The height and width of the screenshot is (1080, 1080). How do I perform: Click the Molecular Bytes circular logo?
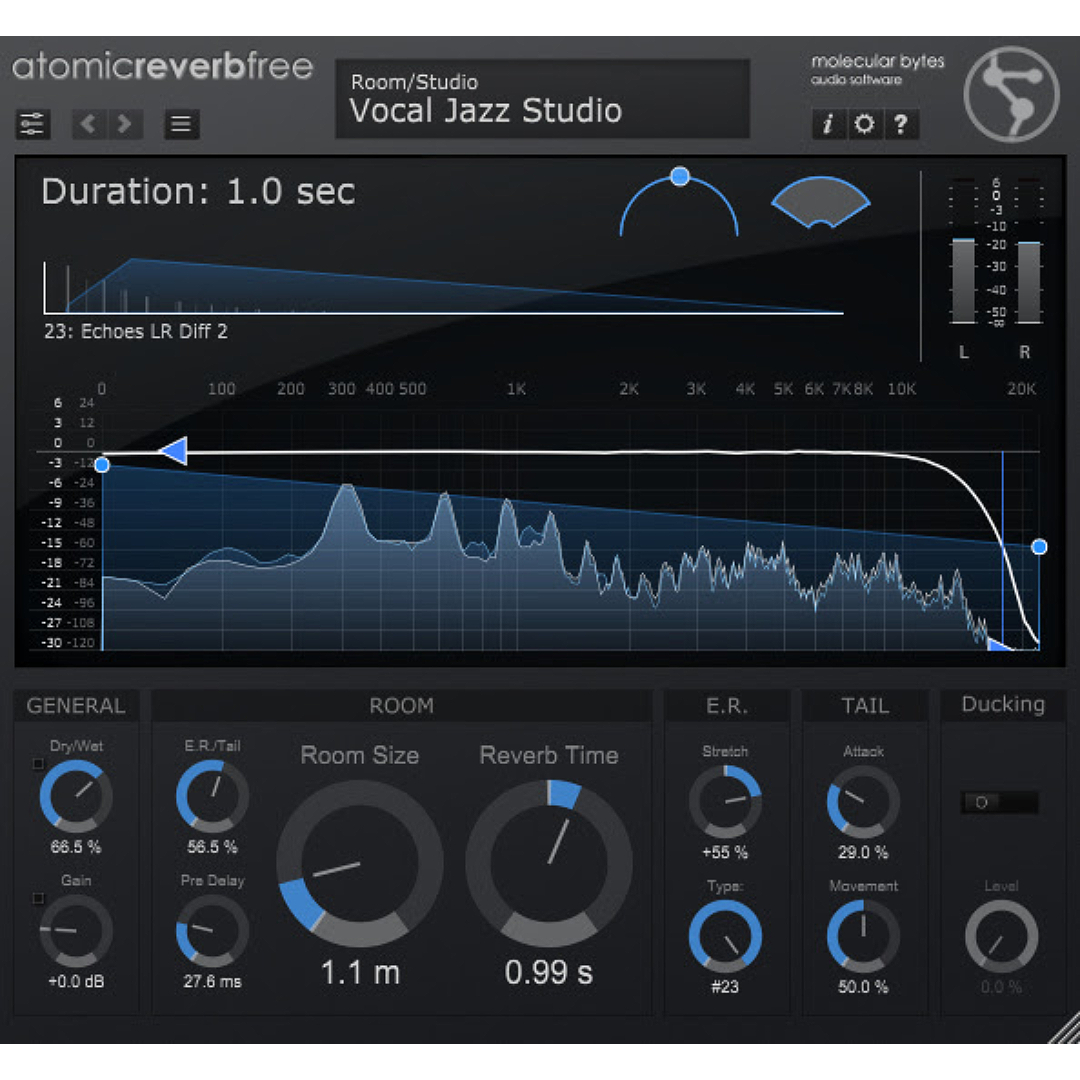coord(1011,95)
